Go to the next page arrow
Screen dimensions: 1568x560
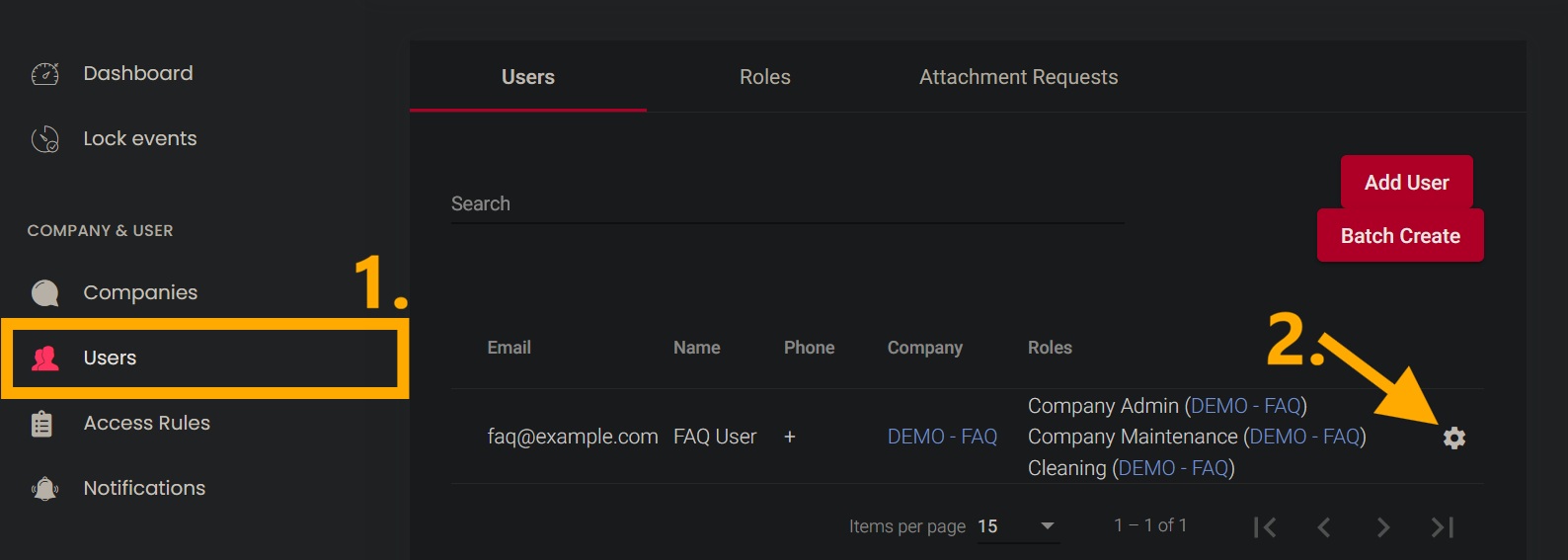(x=1382, y=527)
